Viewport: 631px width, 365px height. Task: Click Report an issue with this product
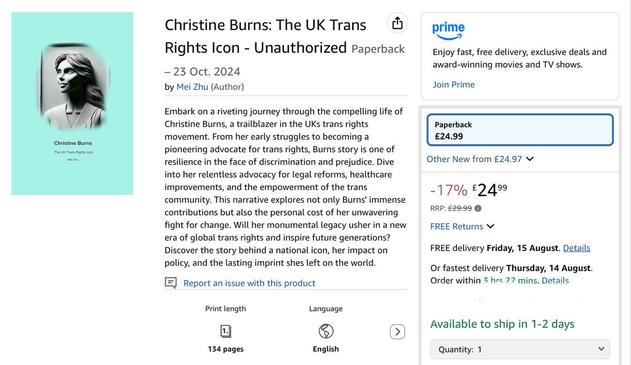(x=249, y=283)
